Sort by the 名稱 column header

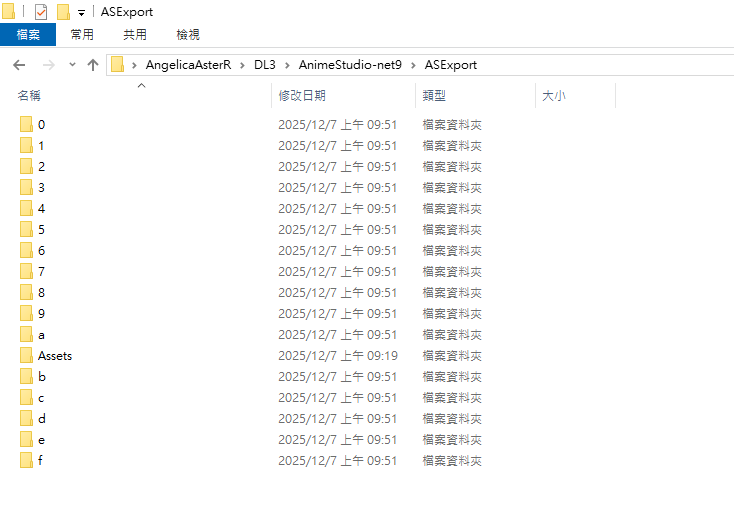[30, 96]
